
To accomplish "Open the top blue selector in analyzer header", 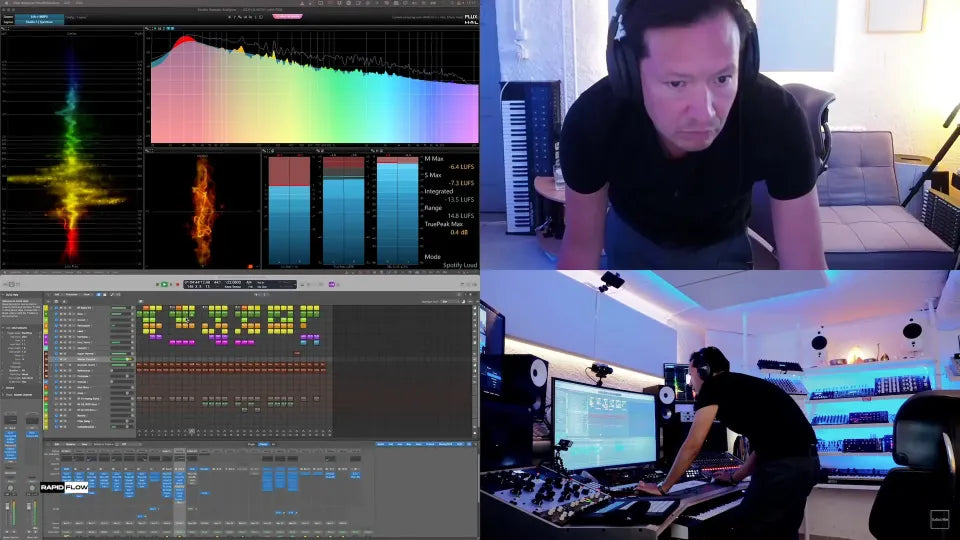I will coord(38,16).
